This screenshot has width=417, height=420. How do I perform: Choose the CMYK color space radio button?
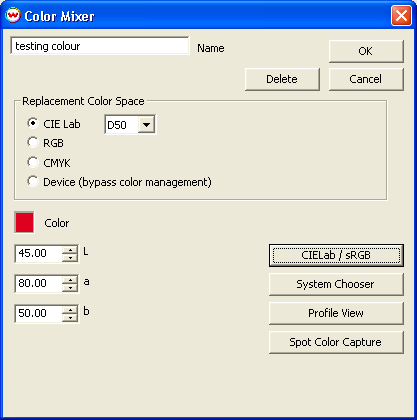33,162
